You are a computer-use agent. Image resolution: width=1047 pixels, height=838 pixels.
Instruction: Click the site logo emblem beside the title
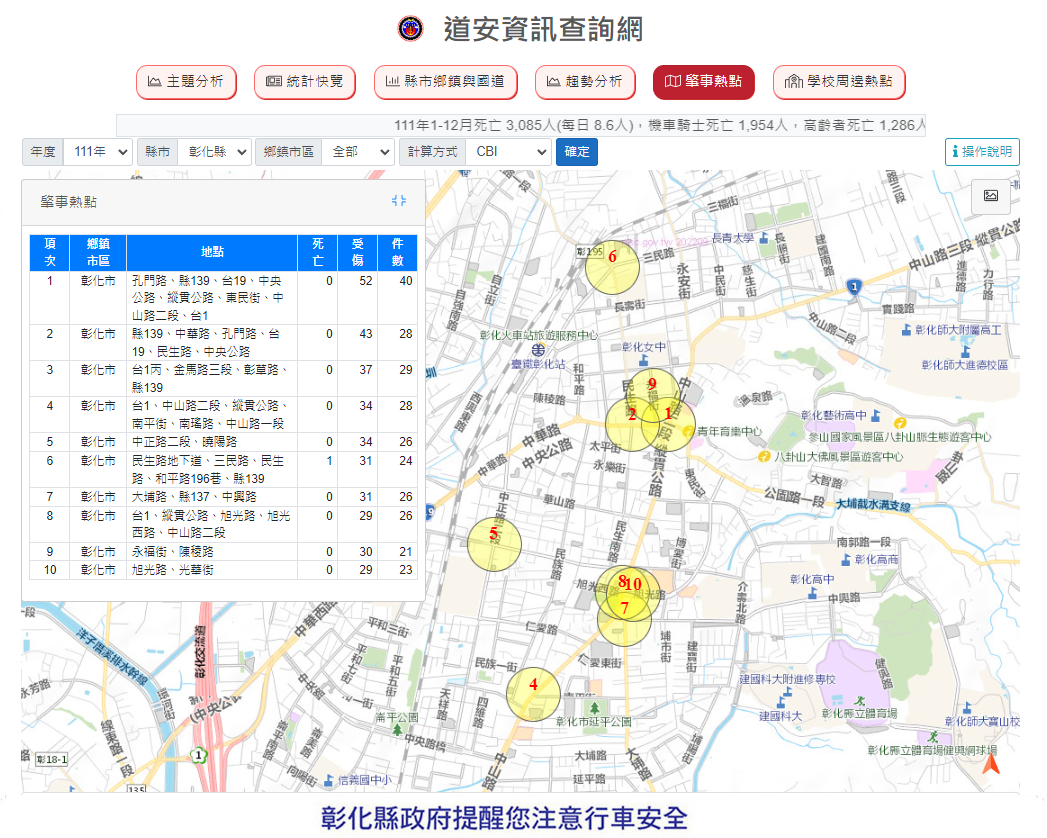coord(410,29)
